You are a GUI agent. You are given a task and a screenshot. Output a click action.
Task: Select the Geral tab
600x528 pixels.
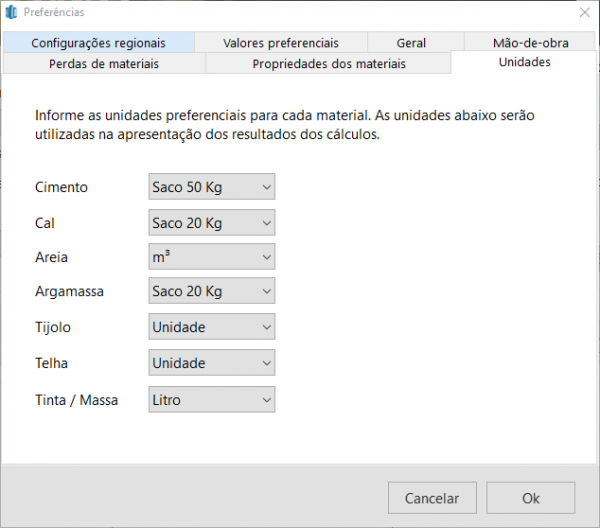[410, 43]
